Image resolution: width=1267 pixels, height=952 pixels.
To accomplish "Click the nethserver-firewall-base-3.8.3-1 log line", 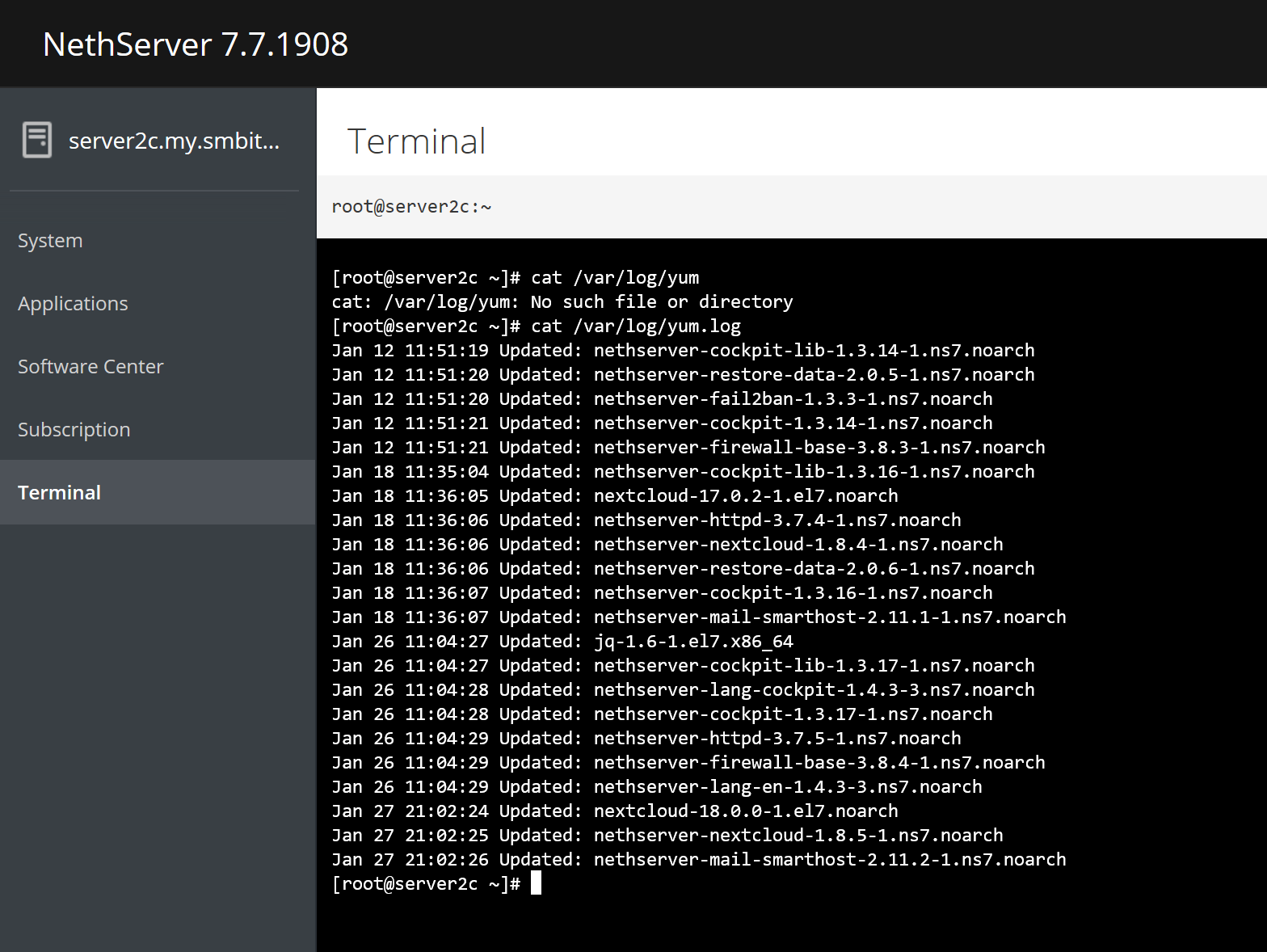I will coord(688,447).
